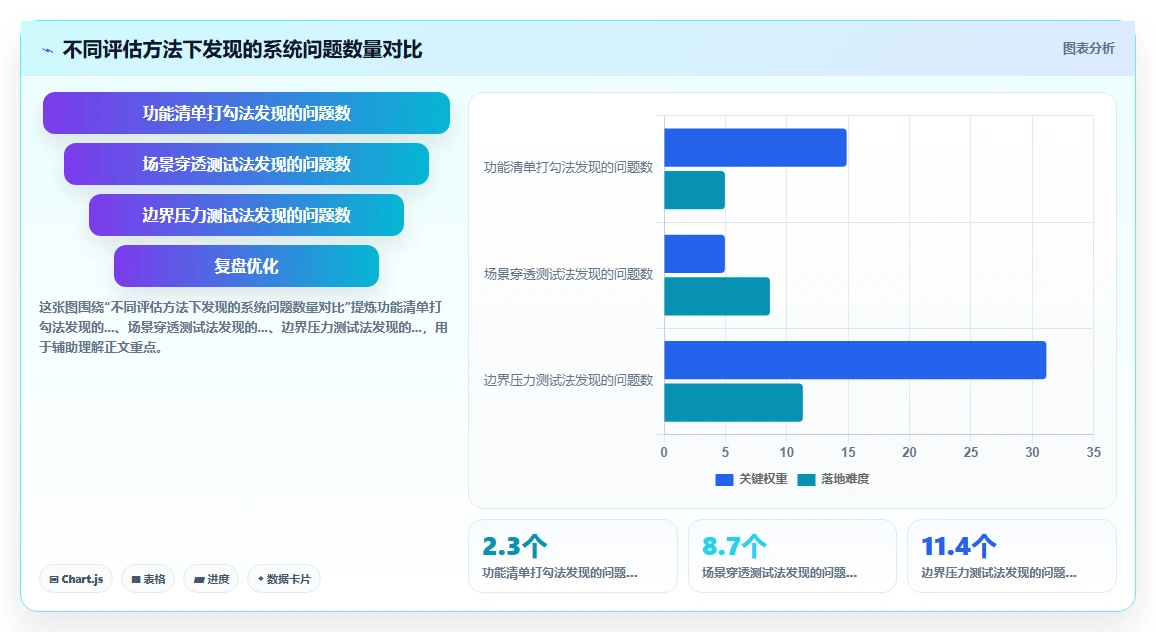
Task: Click the y-axis label 边界压力测试法发现的问题数
Action: point(568,381)
